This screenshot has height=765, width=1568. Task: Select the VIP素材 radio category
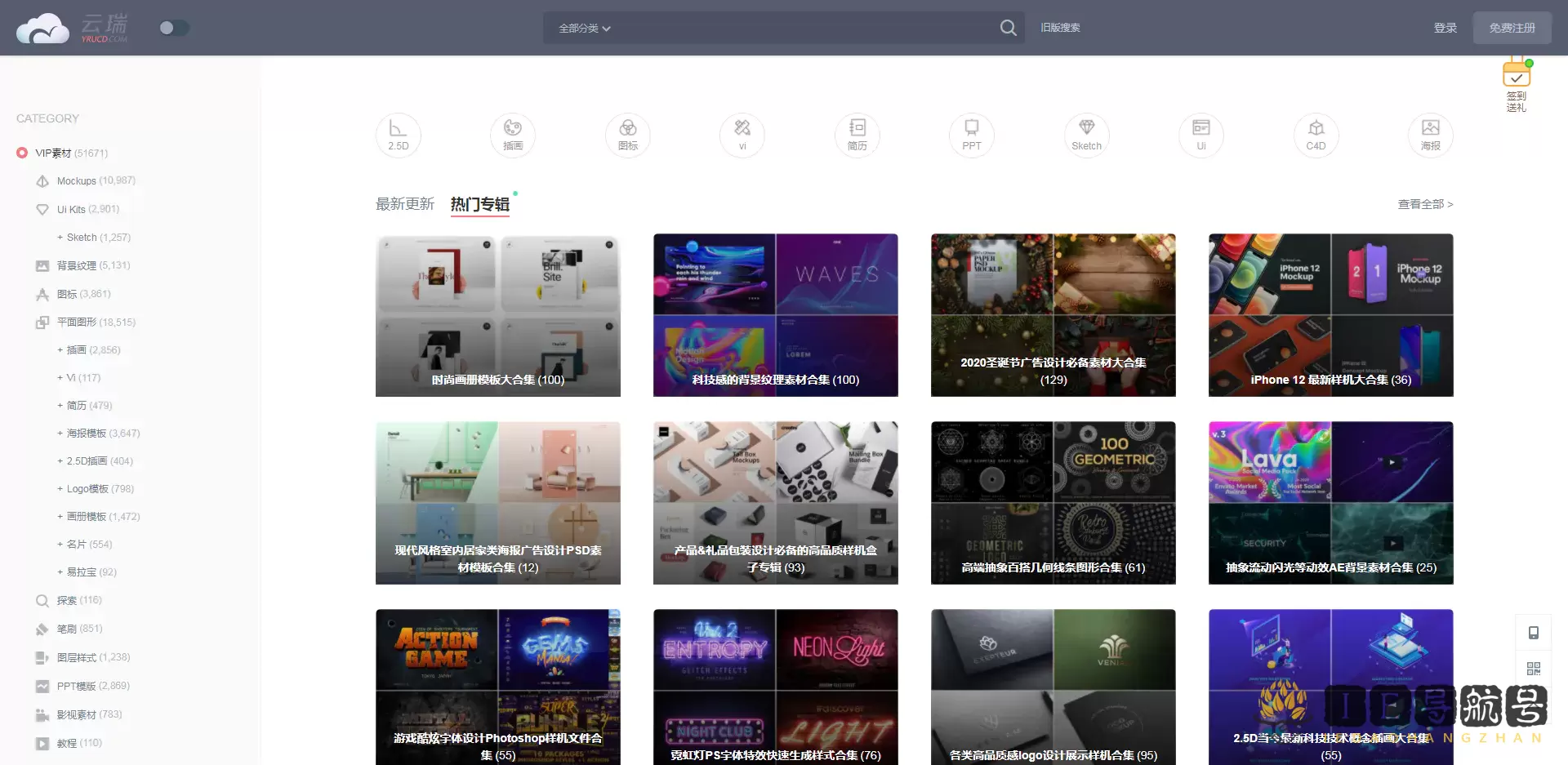pyautogui.click(x=22, y=153)
